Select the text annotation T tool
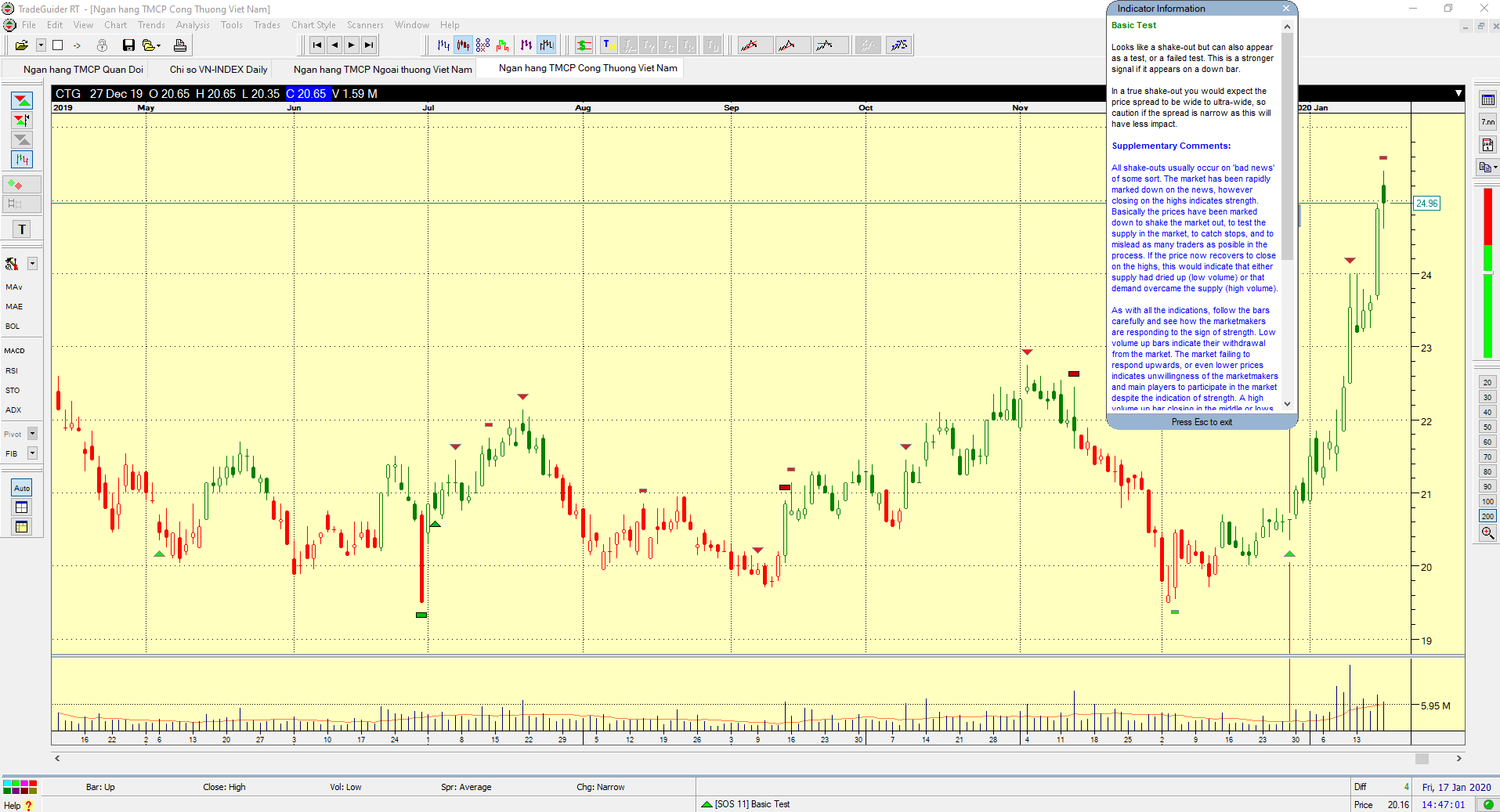Screen dimensions: 1500x812 tap(22, 229)
